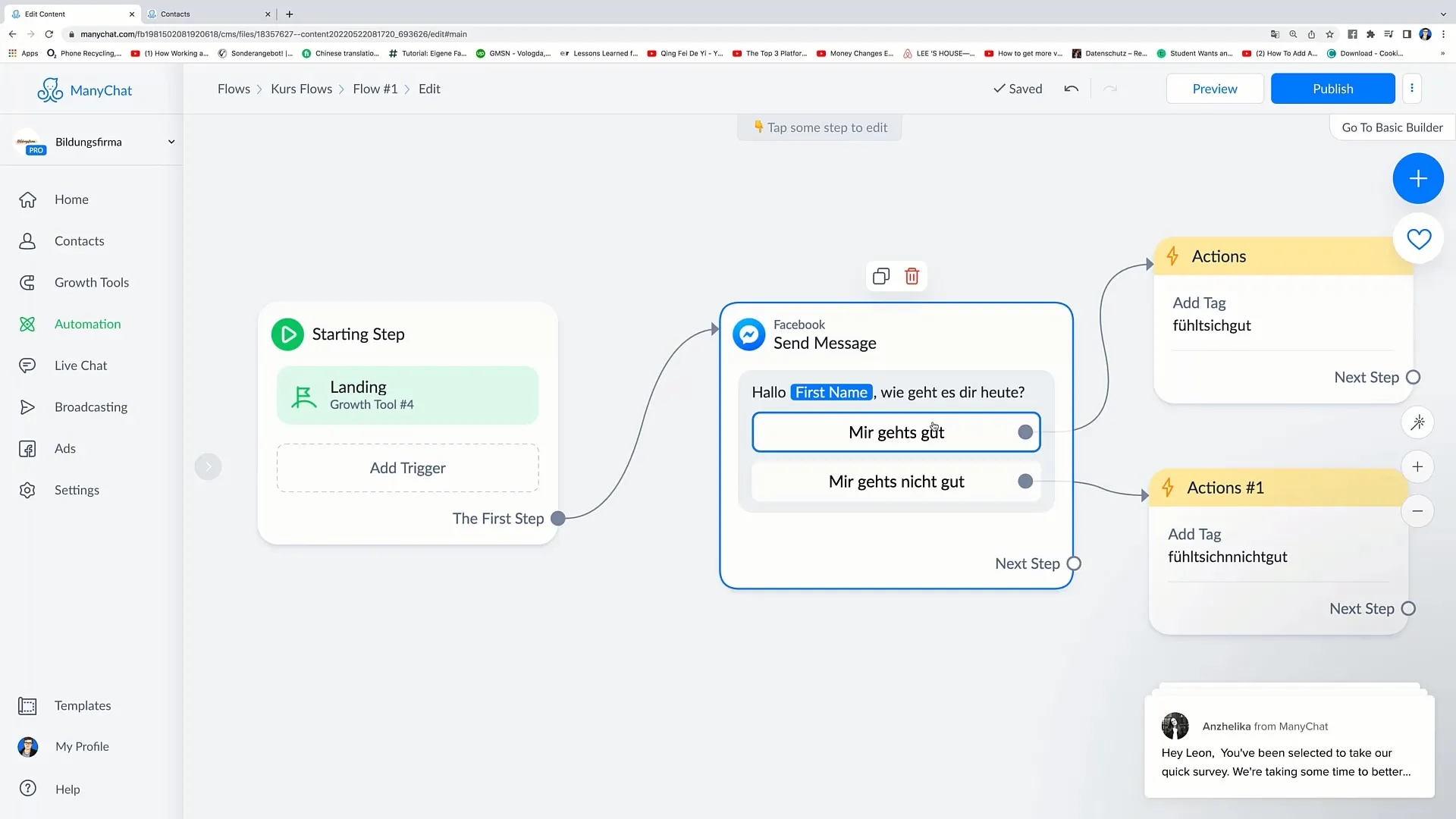
Task: Click the delete step trash icon
Action: 912,276
